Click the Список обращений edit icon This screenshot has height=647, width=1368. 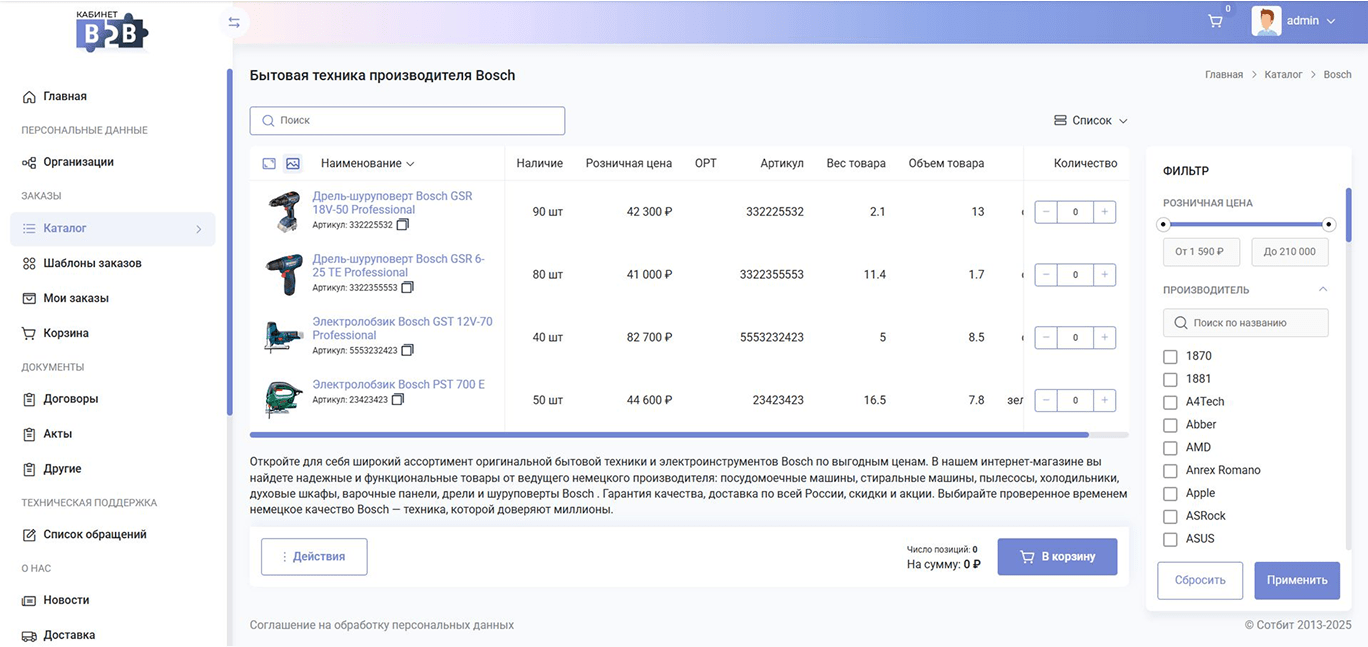[29, 535]
